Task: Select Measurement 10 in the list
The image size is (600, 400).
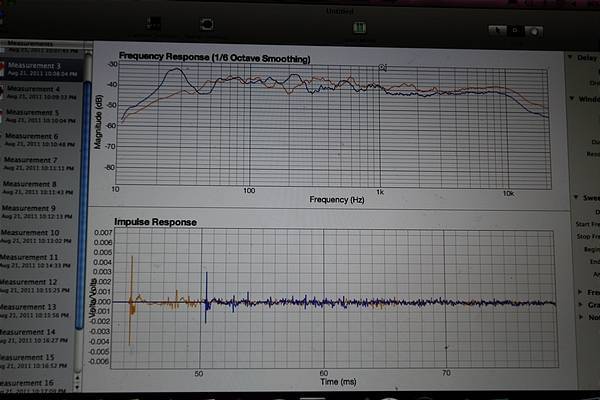Action: (37, 237)
